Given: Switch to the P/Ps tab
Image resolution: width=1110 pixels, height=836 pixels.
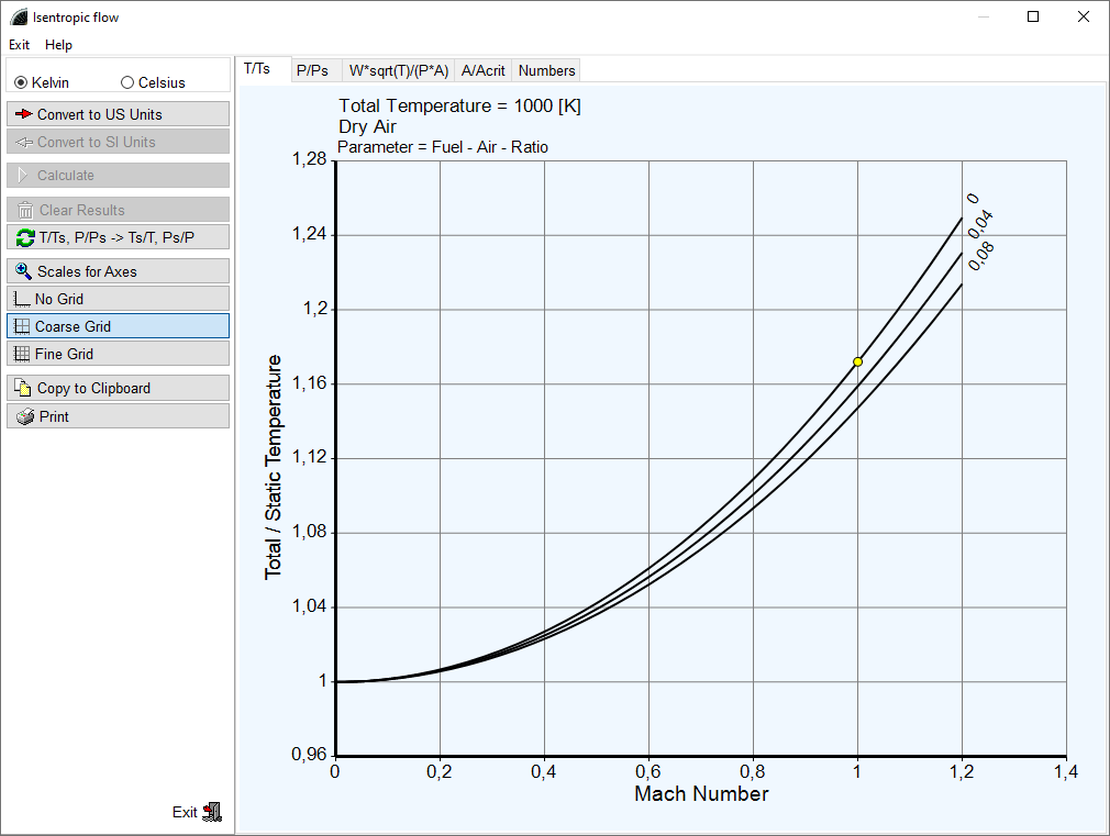Looking at the screenshot, I should pyautogui.click(x=312, y=71).
